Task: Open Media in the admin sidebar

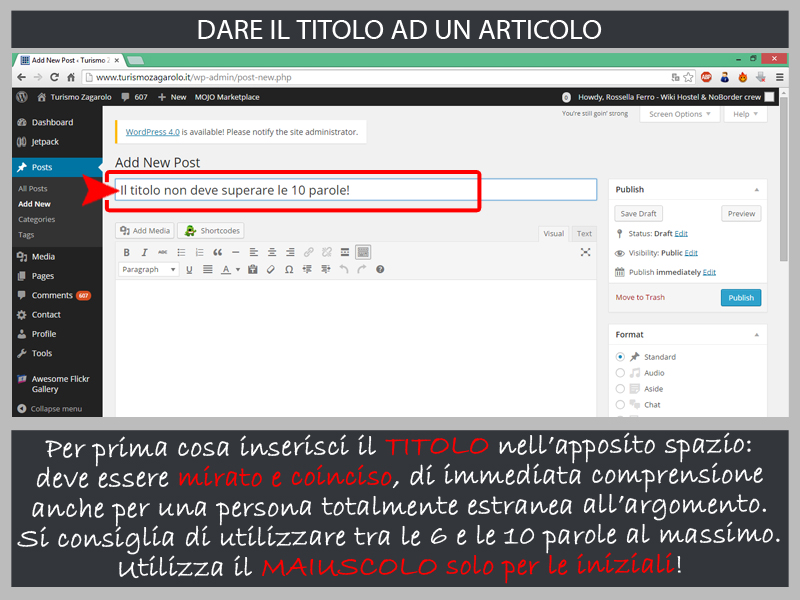Action: click(43, 257)
